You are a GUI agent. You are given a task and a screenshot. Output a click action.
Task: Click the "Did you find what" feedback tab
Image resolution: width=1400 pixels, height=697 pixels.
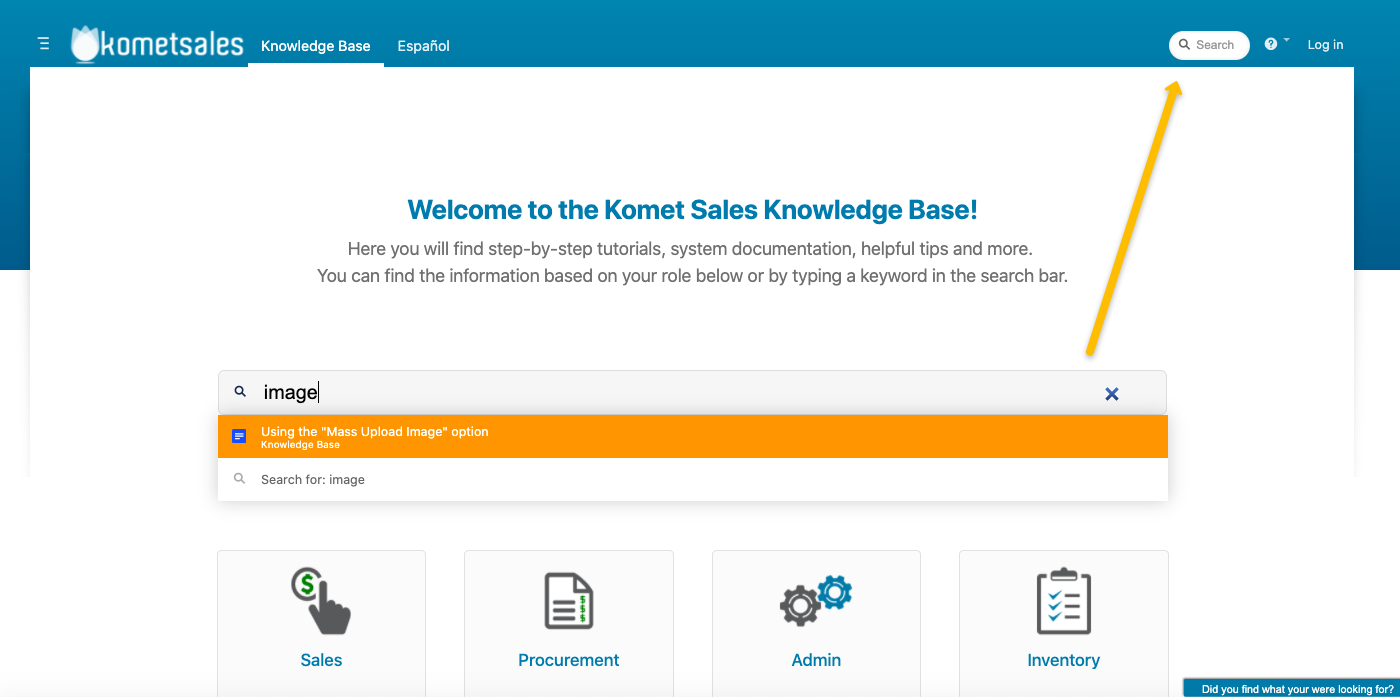tap(1292, 688)
